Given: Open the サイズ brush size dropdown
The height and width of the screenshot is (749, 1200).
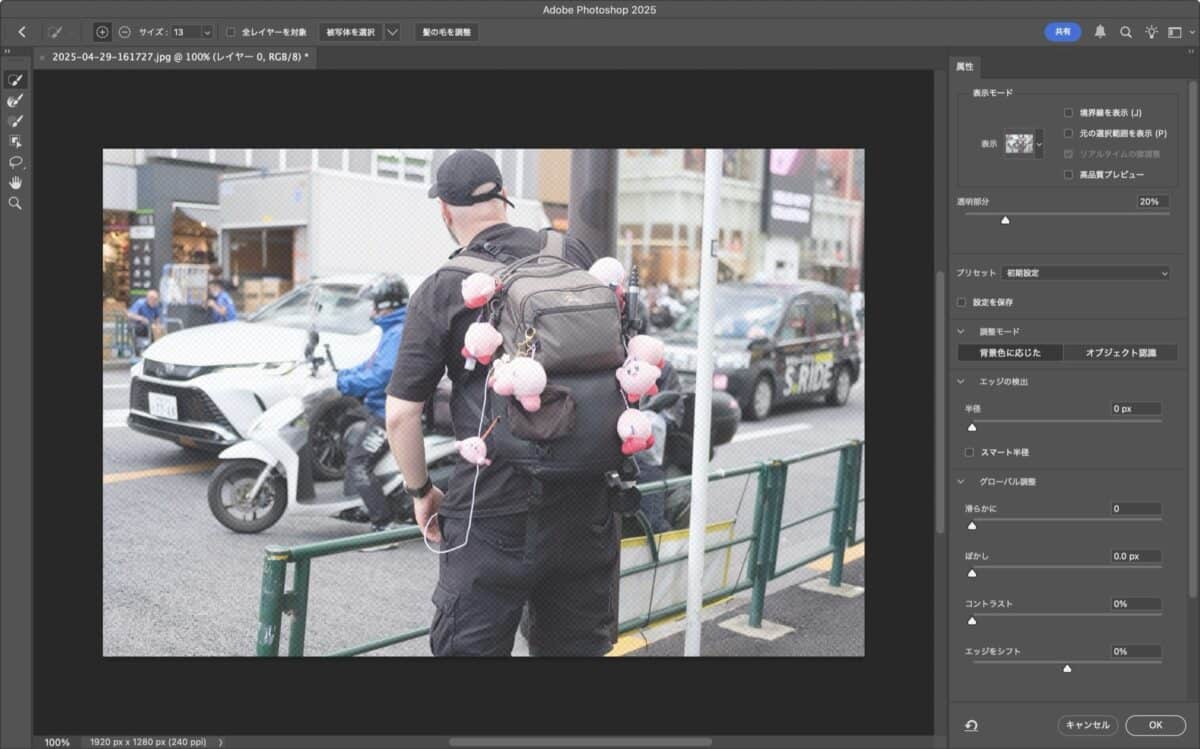Looking at the screenshot, I should 207,32.
